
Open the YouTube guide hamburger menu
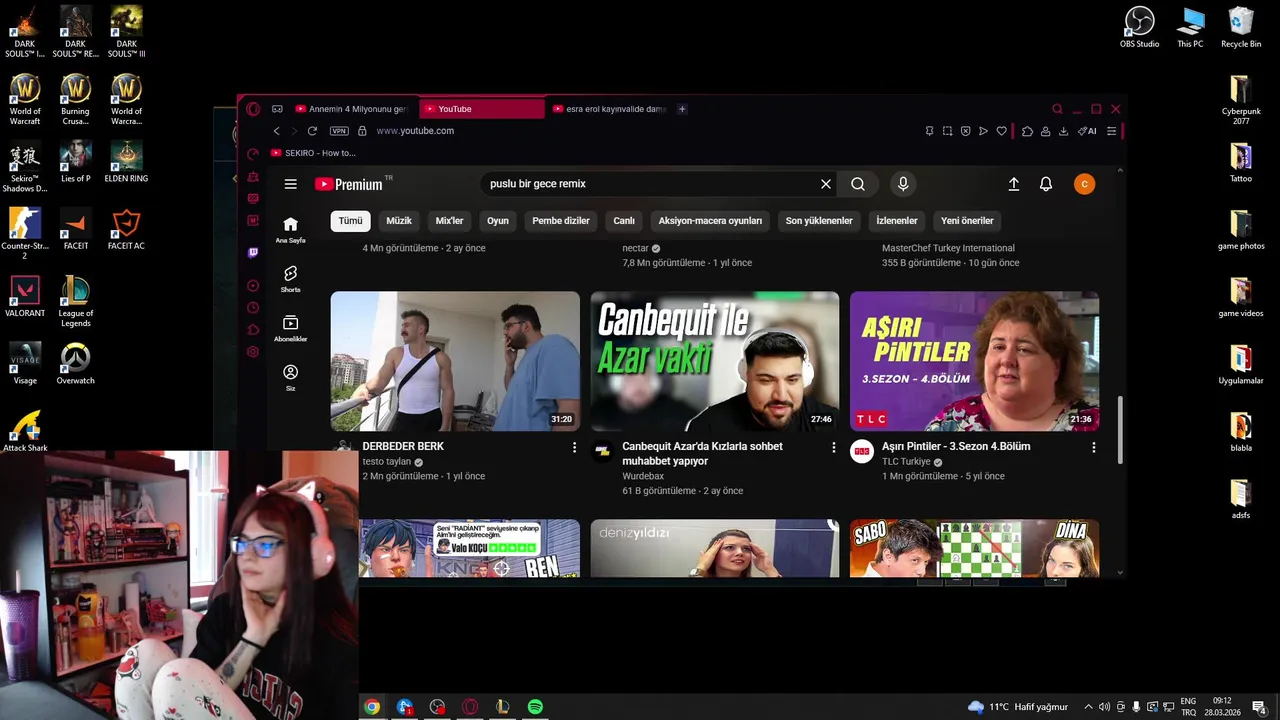[x=290, y=184]
